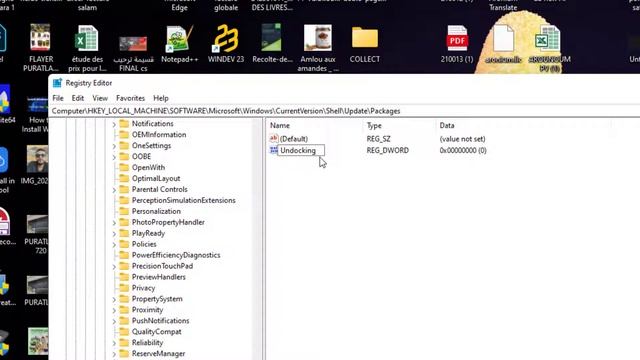Image resolution: width=640 pixels, height=360 pixels.
Task: Click the (value not set) data cell
Action: pos(462,139)
